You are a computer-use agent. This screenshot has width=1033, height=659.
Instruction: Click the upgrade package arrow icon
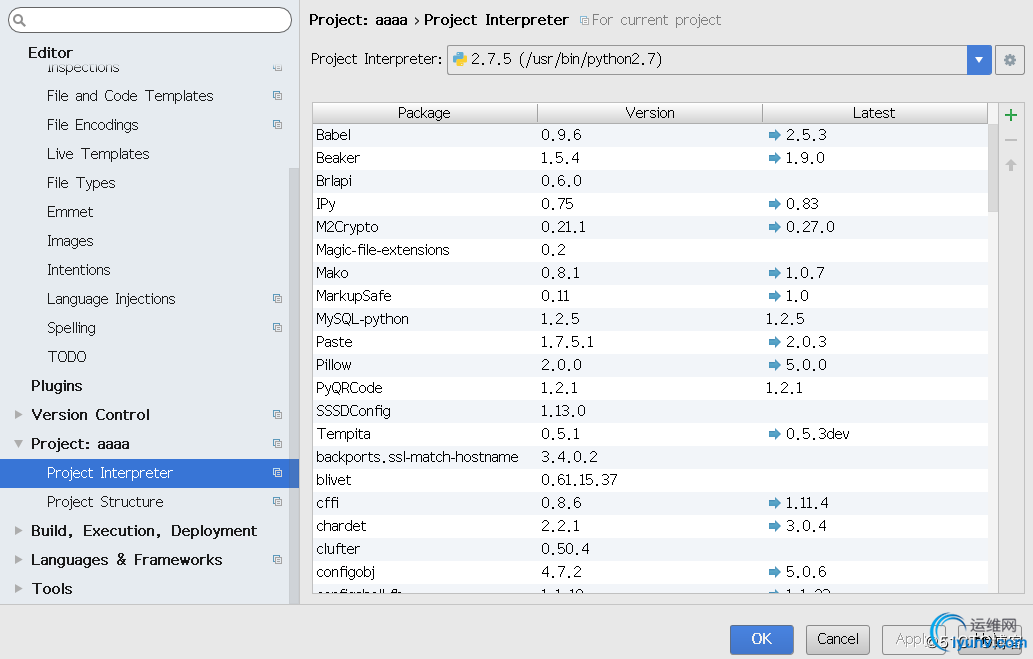coord(1011,165)
